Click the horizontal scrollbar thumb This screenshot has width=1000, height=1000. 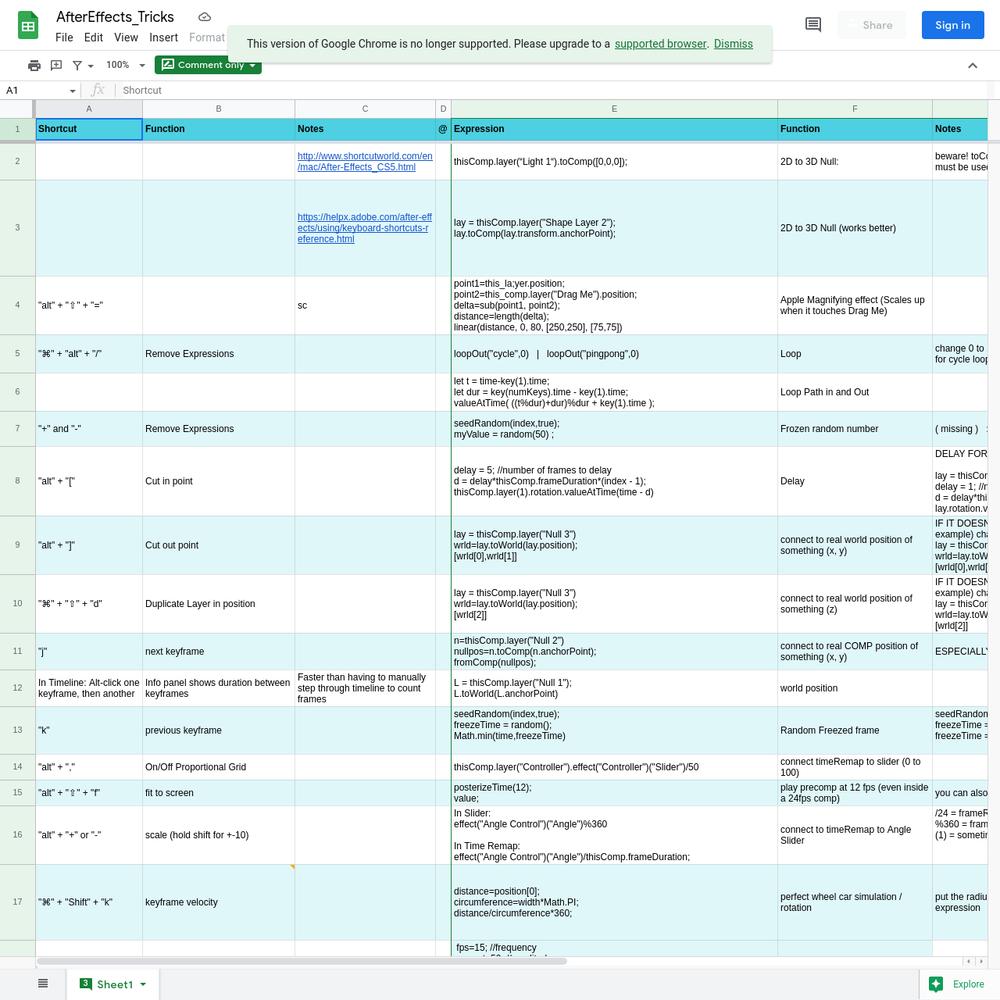(301, 960)
